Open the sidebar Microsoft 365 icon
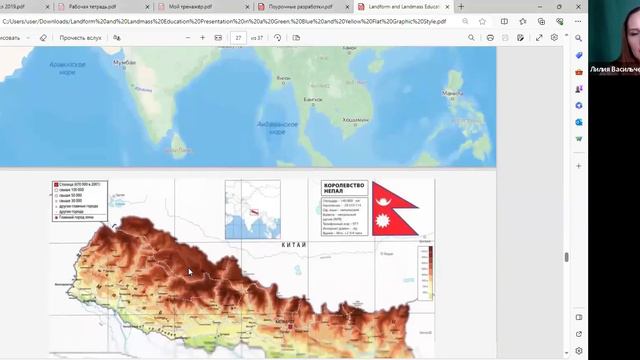 point(578,106)
